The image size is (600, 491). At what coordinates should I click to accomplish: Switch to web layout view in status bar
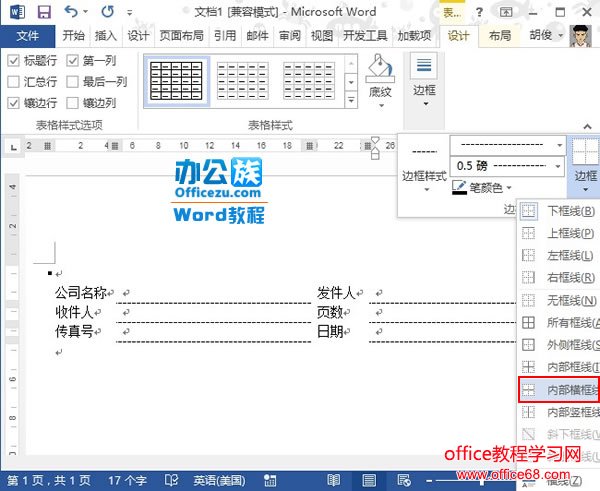tap(404, 480)
